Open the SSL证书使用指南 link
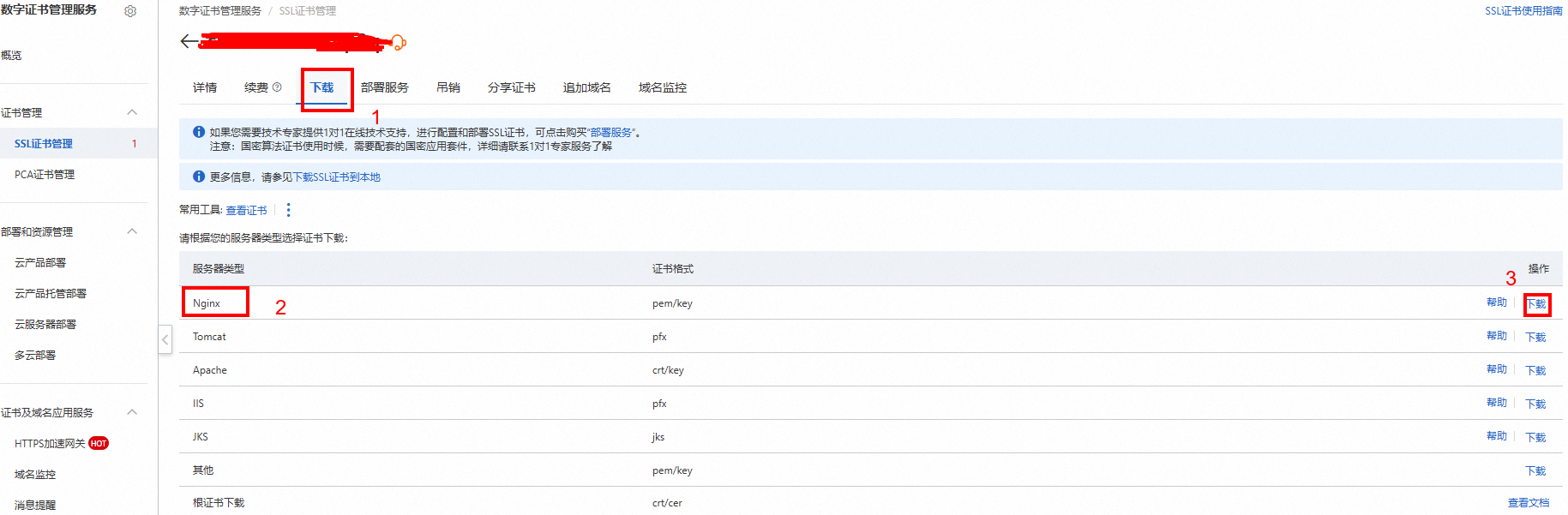 pyautogui.click(x=1523, y=11)
